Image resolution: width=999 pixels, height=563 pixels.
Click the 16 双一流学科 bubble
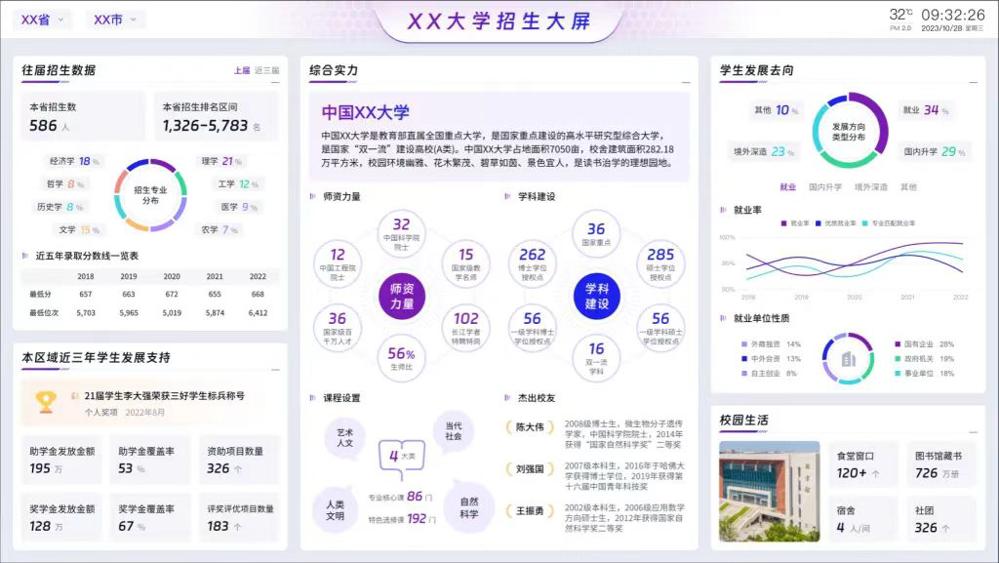596,359
